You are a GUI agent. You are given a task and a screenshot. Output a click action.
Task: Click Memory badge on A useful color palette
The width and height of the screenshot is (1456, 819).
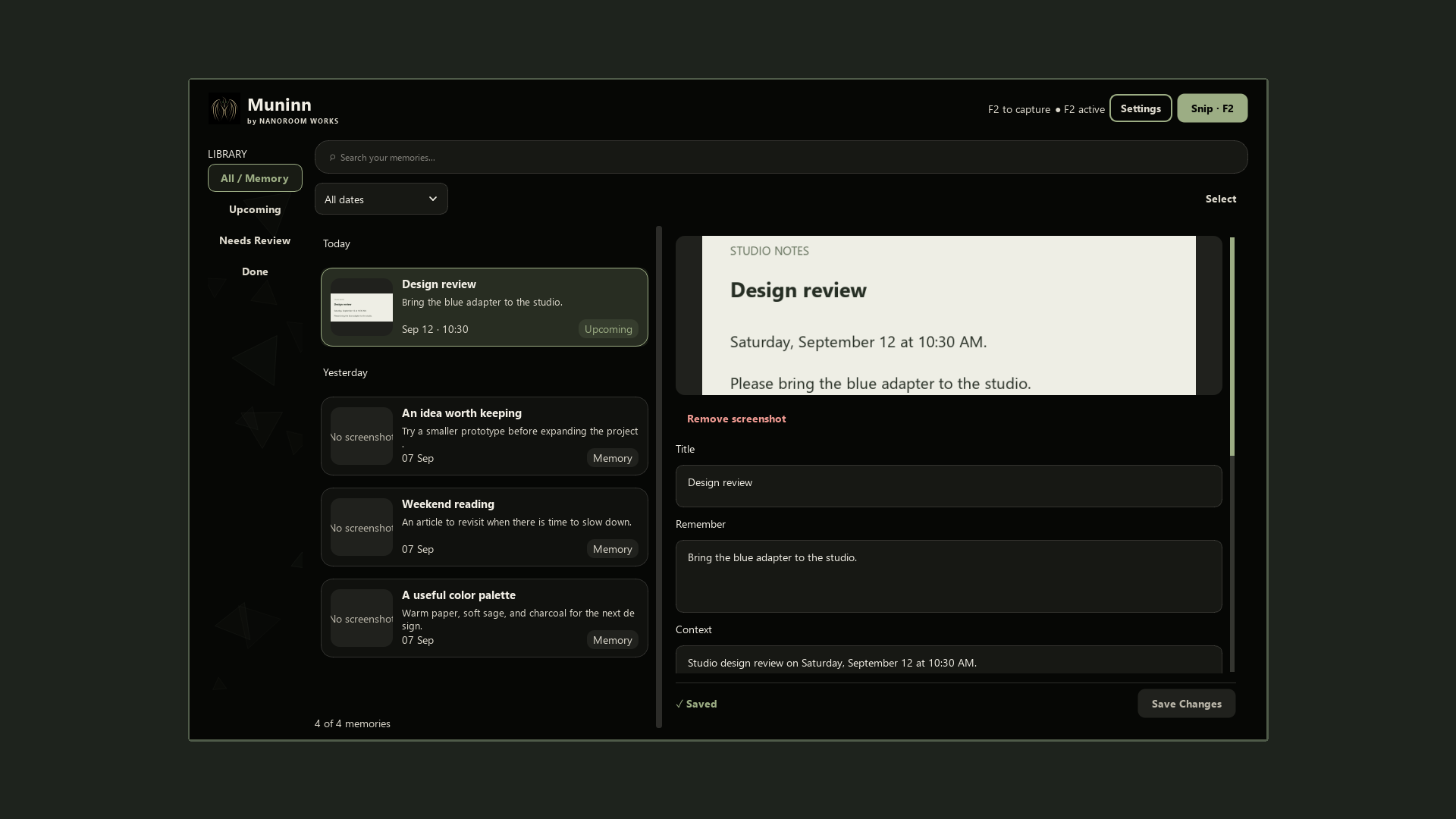point(612,640)
